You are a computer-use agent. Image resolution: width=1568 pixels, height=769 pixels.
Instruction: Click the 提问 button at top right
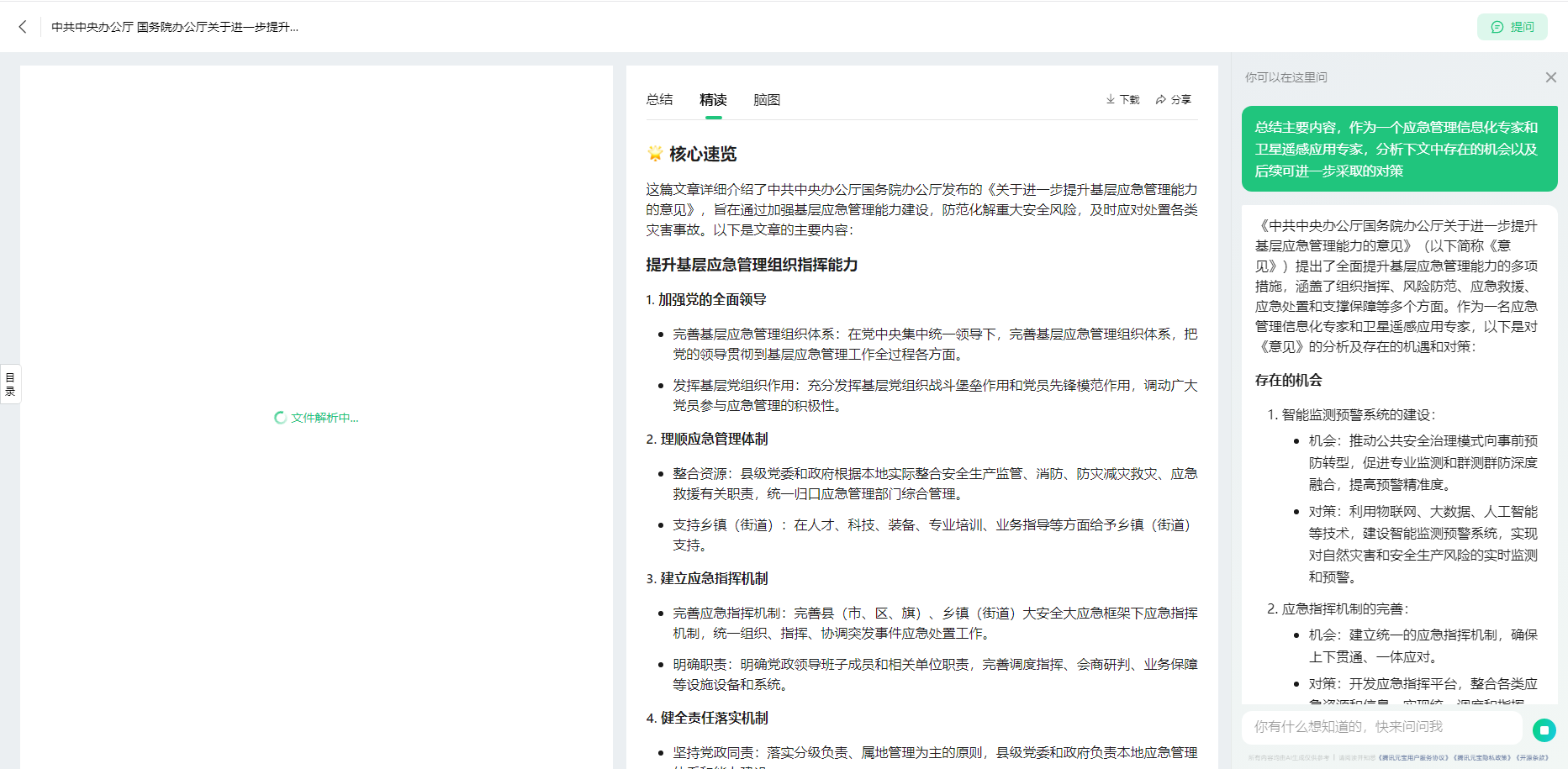tap(1512, 27)
